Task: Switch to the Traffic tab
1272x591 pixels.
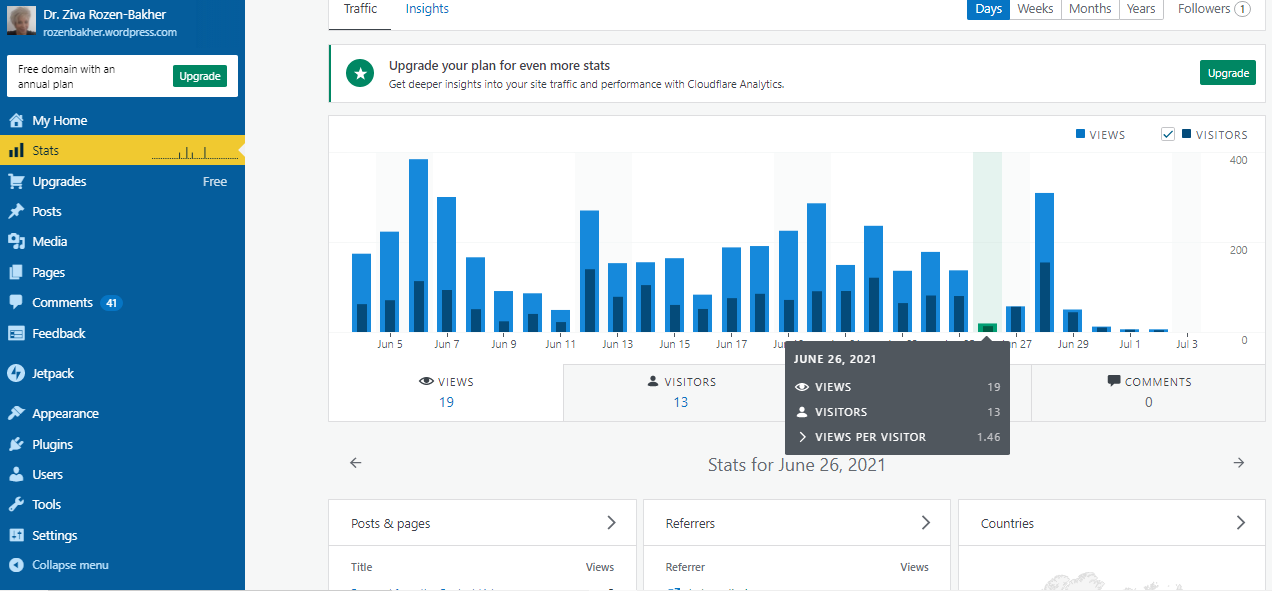Action: (360, 9)
